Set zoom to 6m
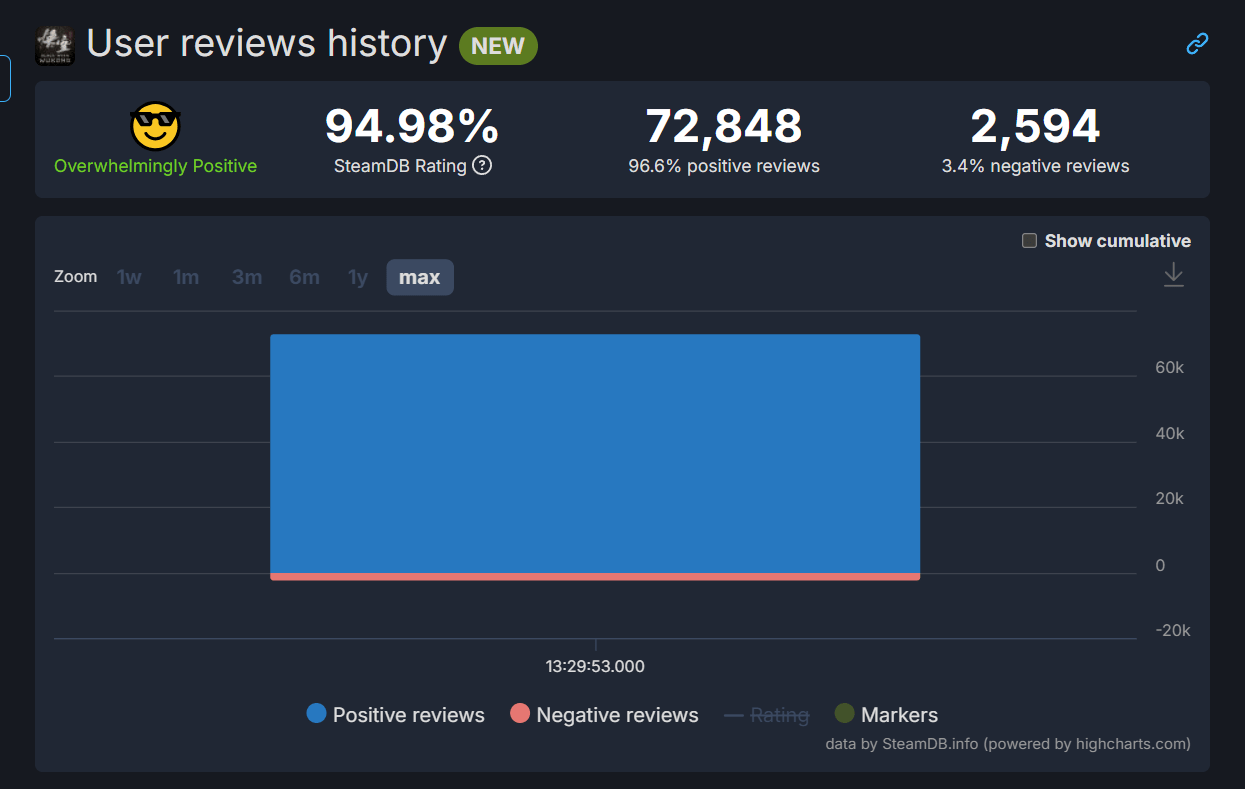Viewport: 1245px width, 789px height. click(304, 277)
